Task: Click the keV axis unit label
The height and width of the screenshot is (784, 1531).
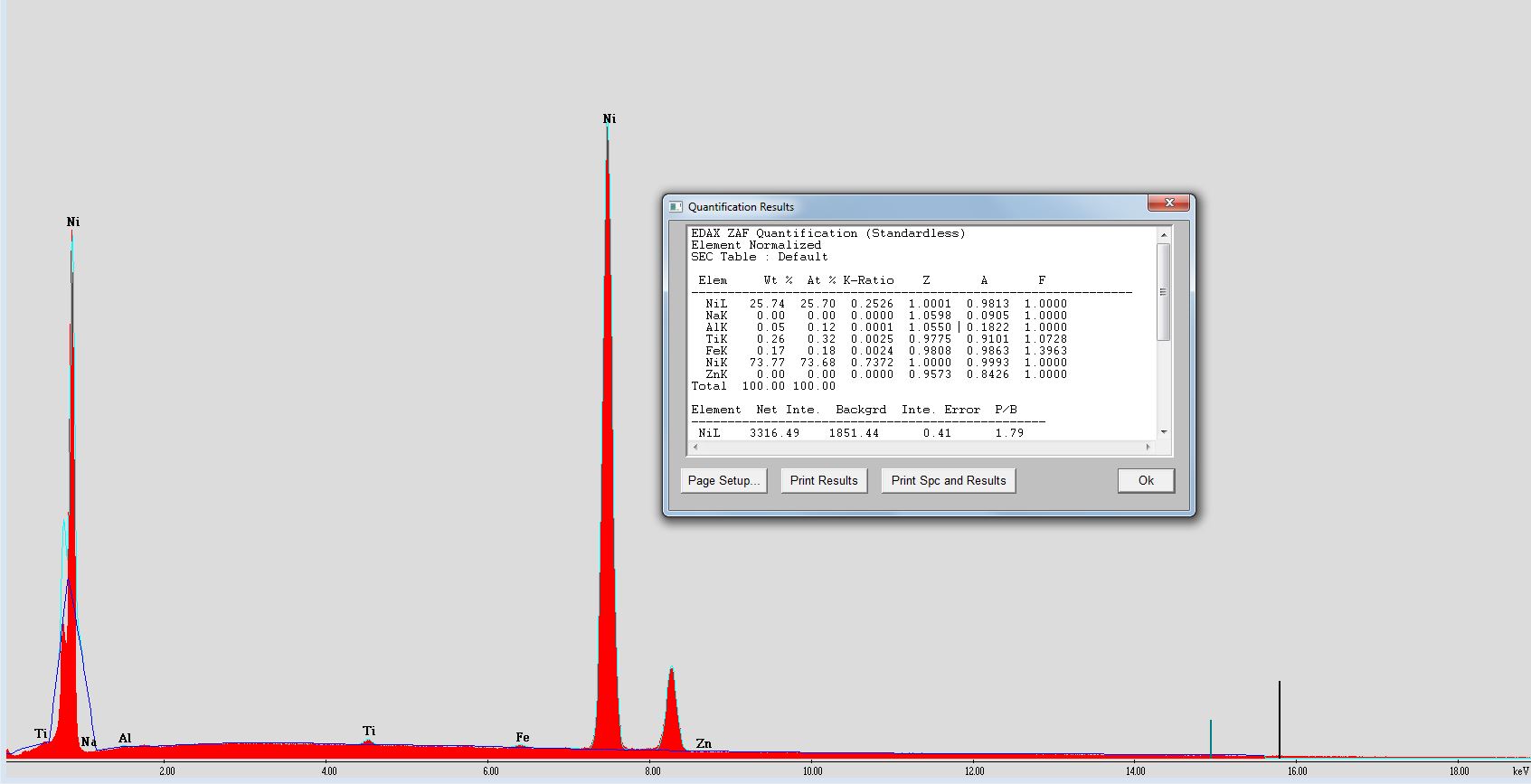Action: tap(1520, 771)
